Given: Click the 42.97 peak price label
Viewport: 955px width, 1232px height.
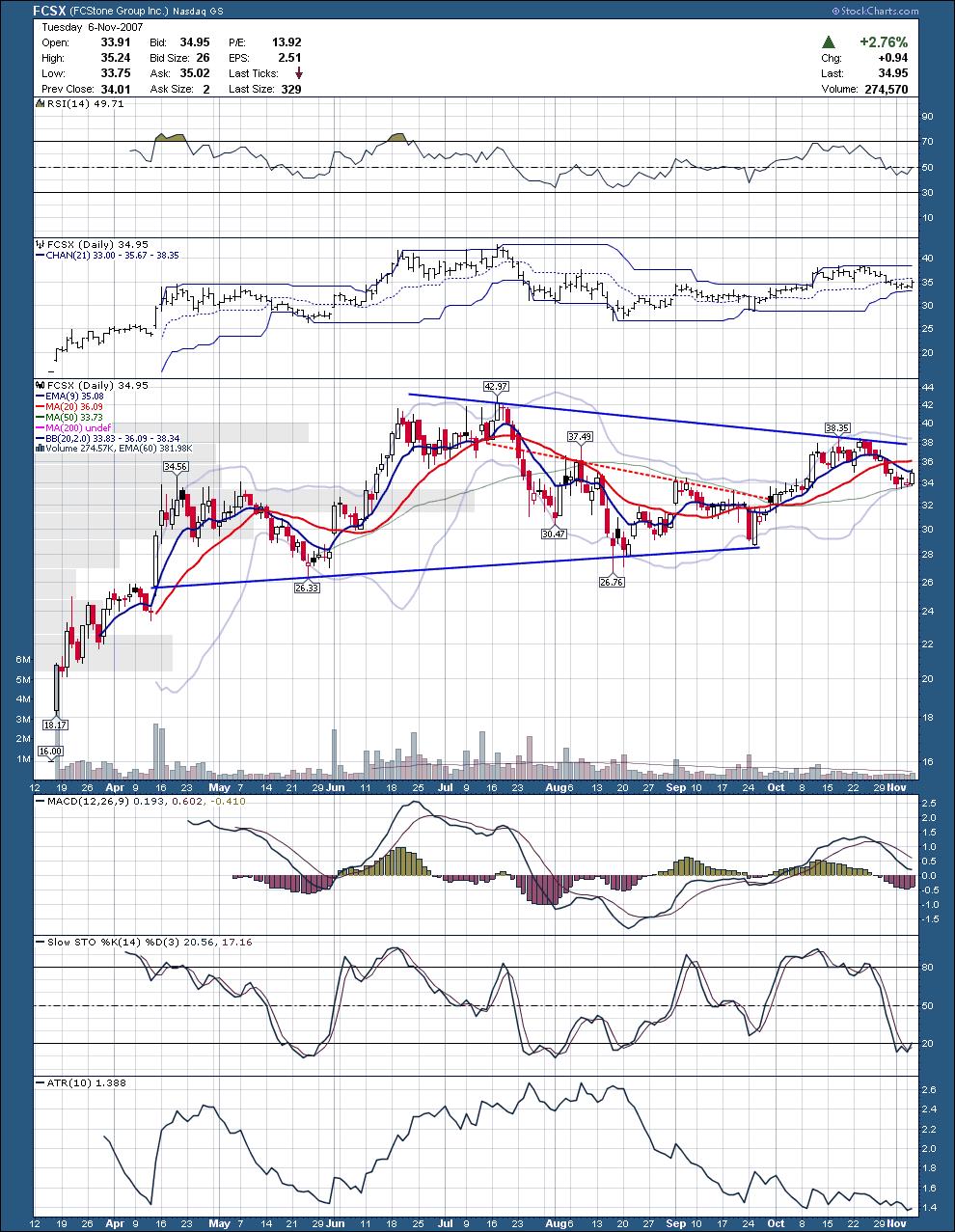Looking at the screenshot, I should coord(496,387).
